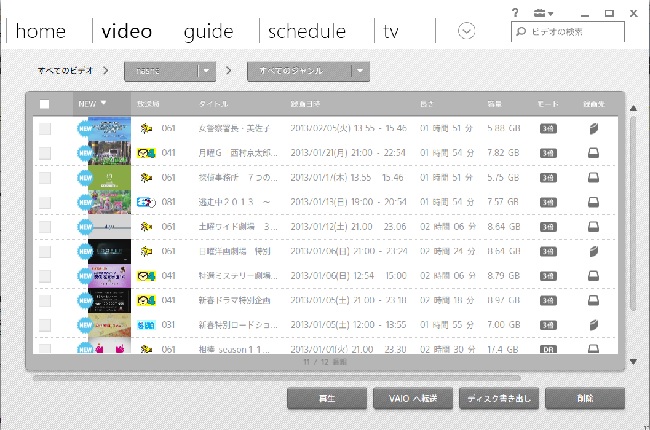Image resolution: width=650 pixels, height=430 pixels.
Task: Click the scroll-down arrow beside the list
Action: pos(633,362)
